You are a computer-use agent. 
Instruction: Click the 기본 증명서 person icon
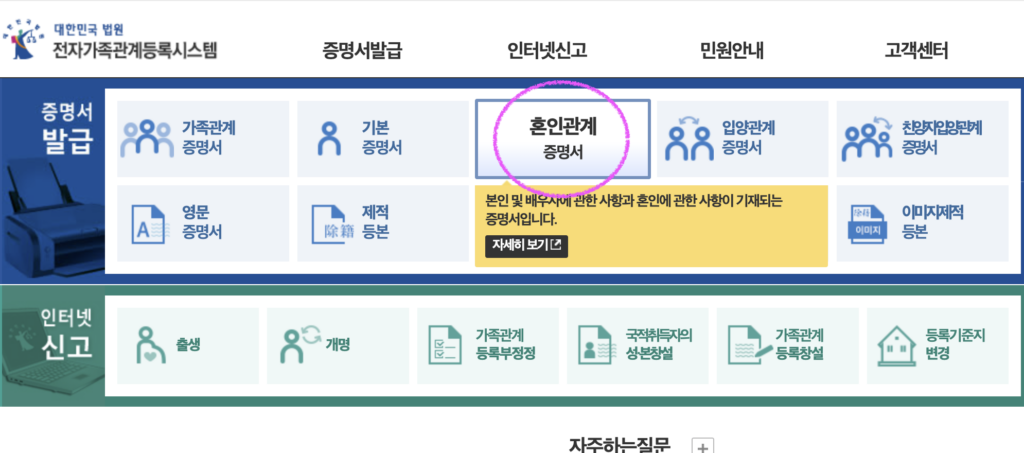[x=329, y=139]
